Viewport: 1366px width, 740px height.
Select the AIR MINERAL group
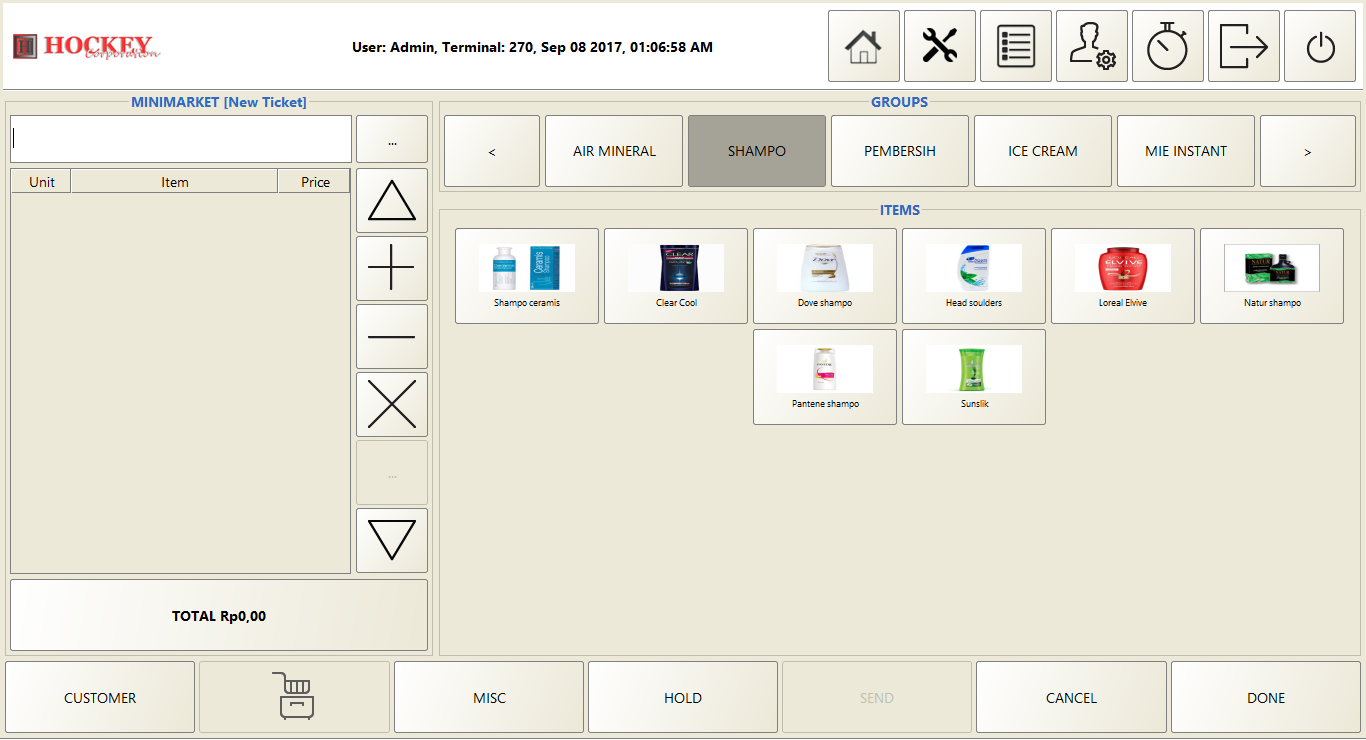[614, 151]
